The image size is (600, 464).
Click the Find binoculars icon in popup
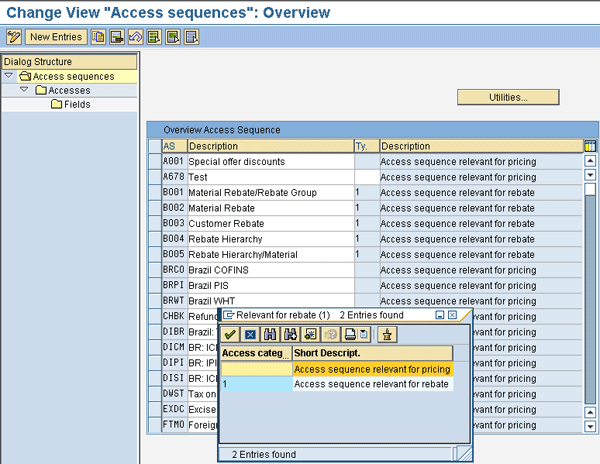click(270, 335)
